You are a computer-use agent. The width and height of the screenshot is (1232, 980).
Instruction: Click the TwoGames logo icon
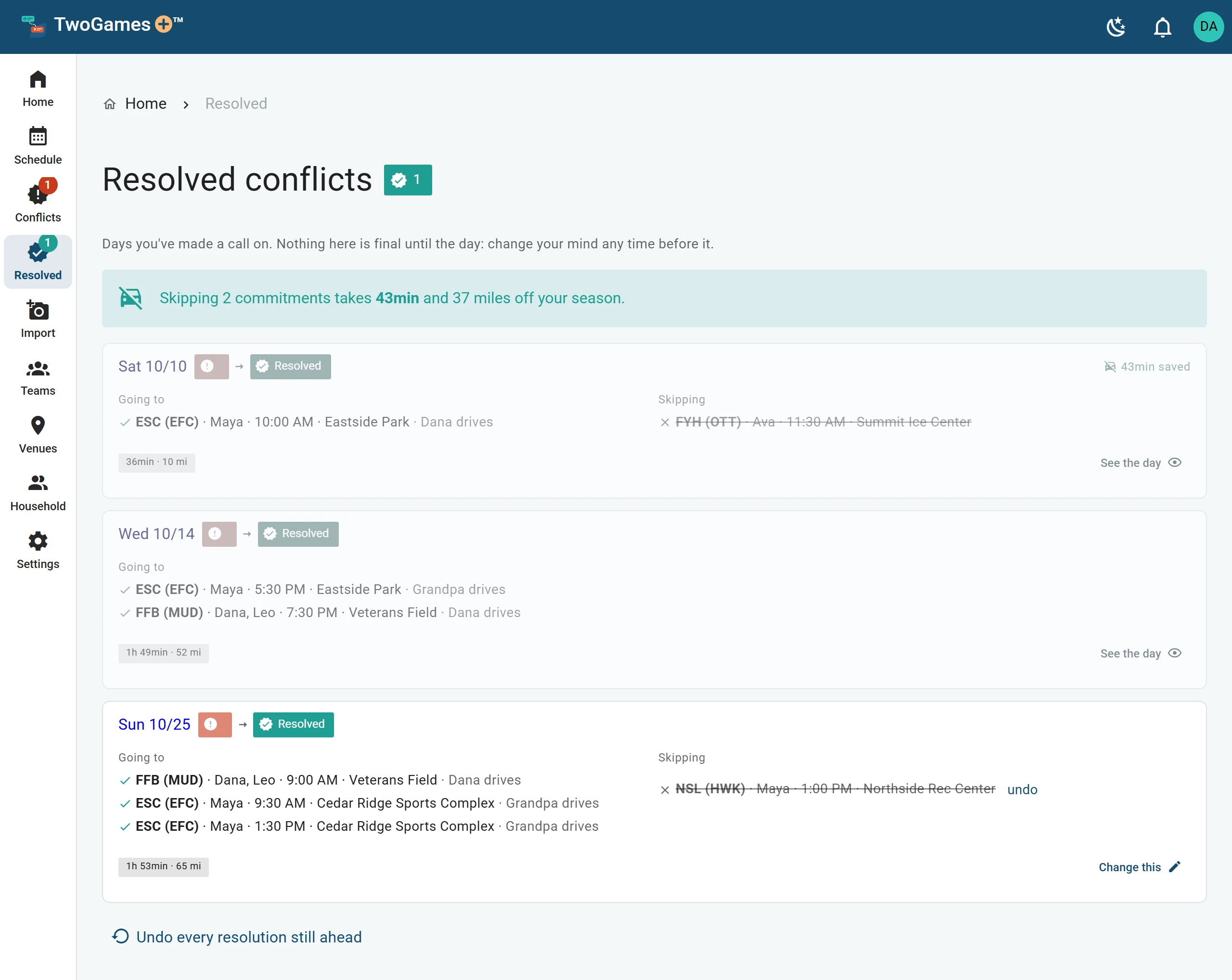(33, 26)
